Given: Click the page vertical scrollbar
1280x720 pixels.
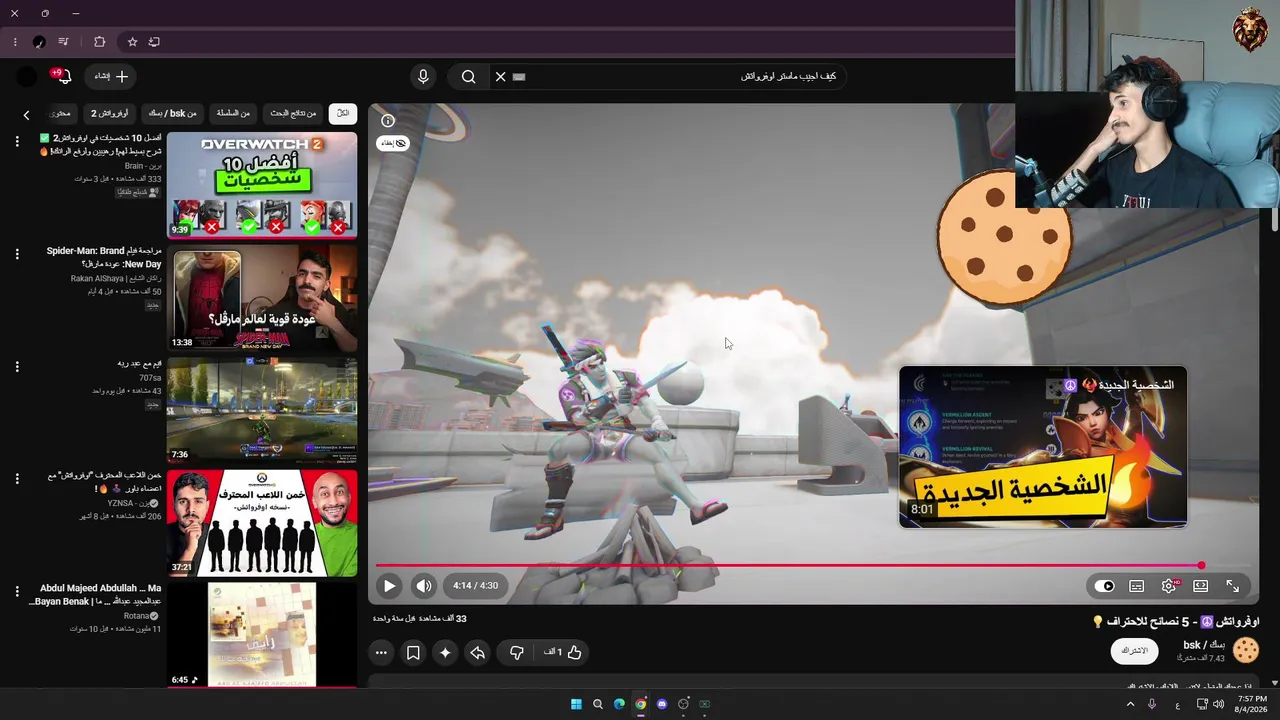Looking at the screenshot, I should coord(1275,220).
